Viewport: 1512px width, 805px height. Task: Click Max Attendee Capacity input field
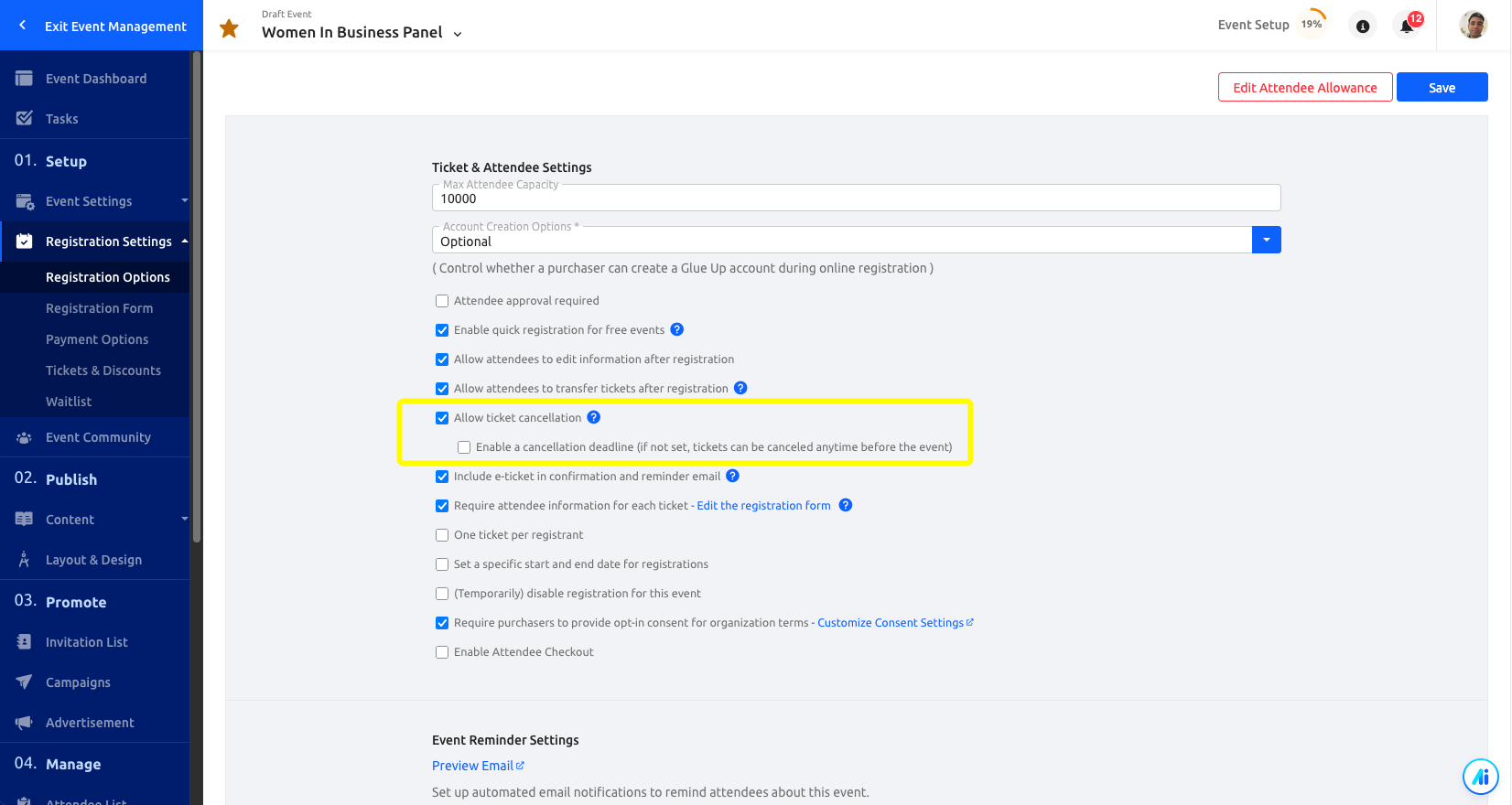(856, 199)
